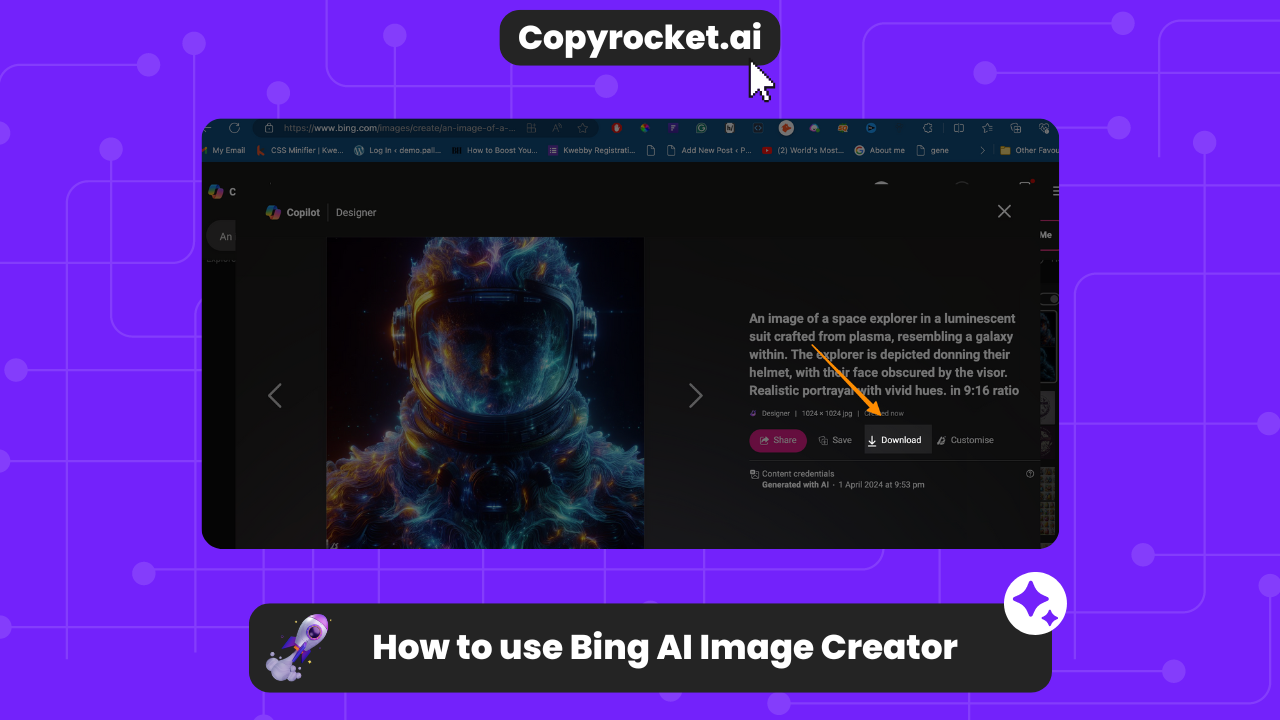Go to the previous image arrow
The width and height of the screenshot is (1280, 720).
(275, 396)
